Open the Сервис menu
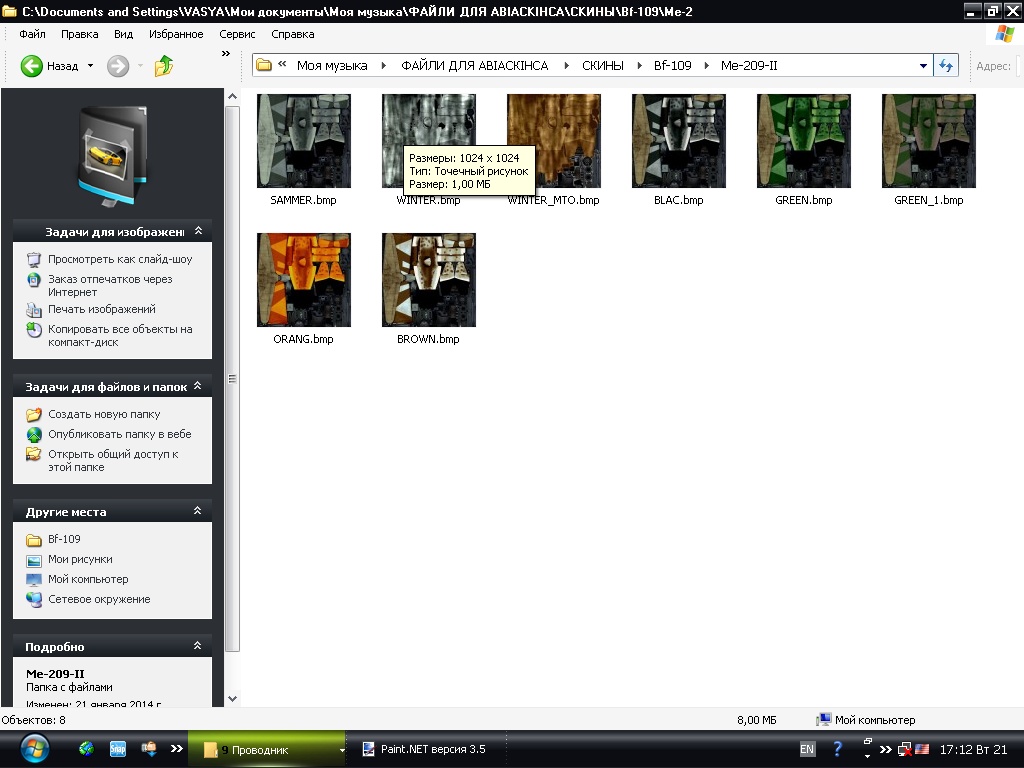This screenshot has height=768, width=1024. click(x=237, y=34)
